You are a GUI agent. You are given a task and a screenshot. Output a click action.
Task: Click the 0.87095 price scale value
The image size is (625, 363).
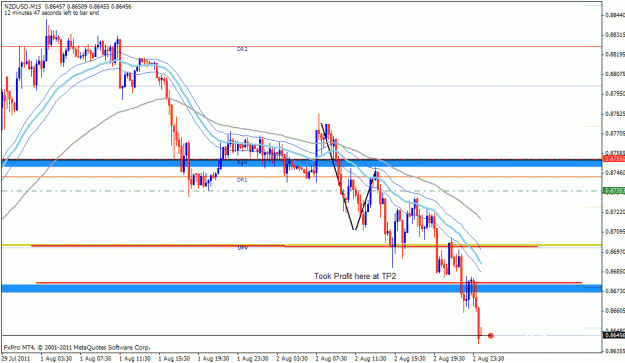coord(615,232)
